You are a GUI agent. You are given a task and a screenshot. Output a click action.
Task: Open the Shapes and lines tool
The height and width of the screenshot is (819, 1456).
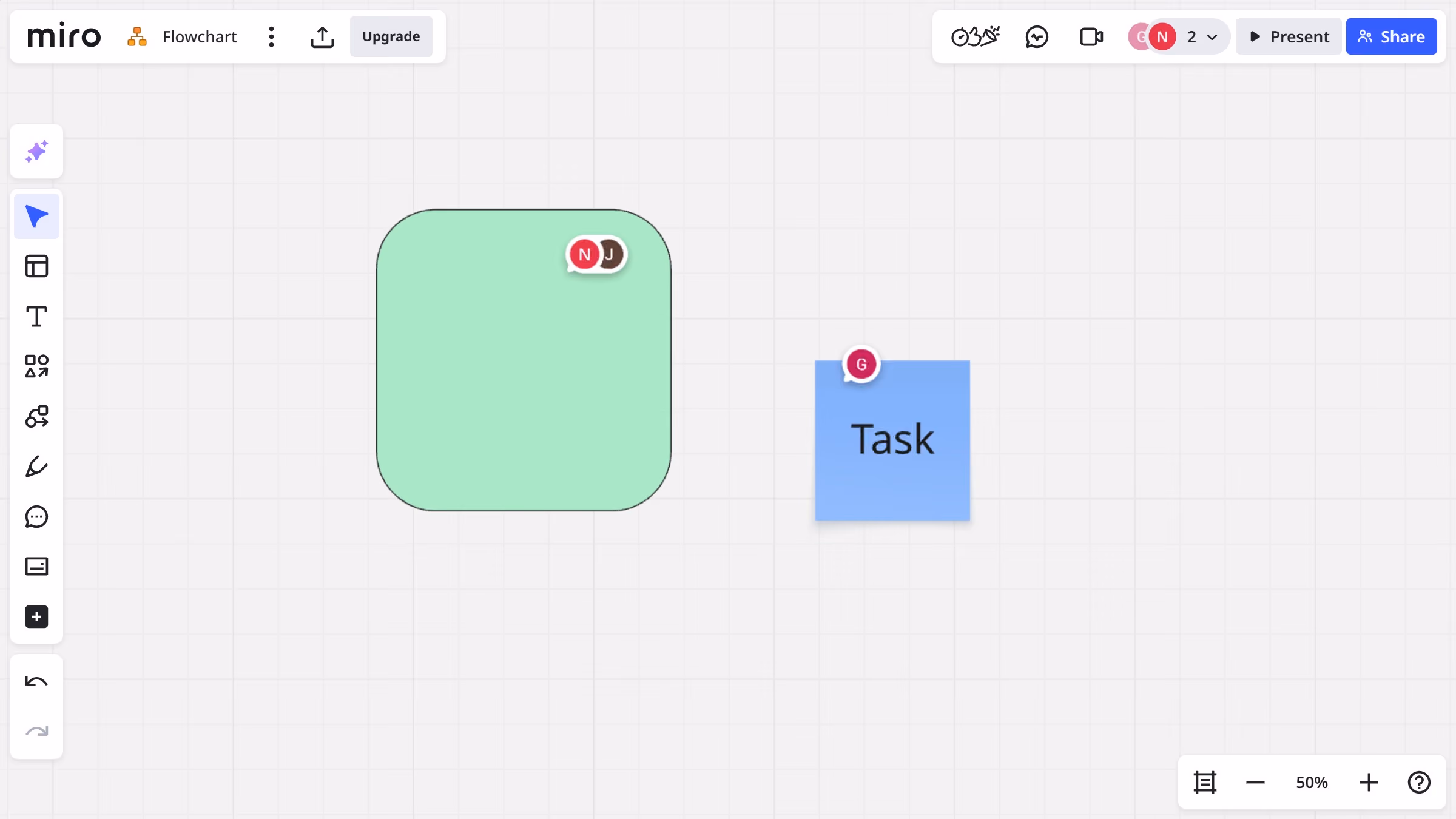pos(36,366)
